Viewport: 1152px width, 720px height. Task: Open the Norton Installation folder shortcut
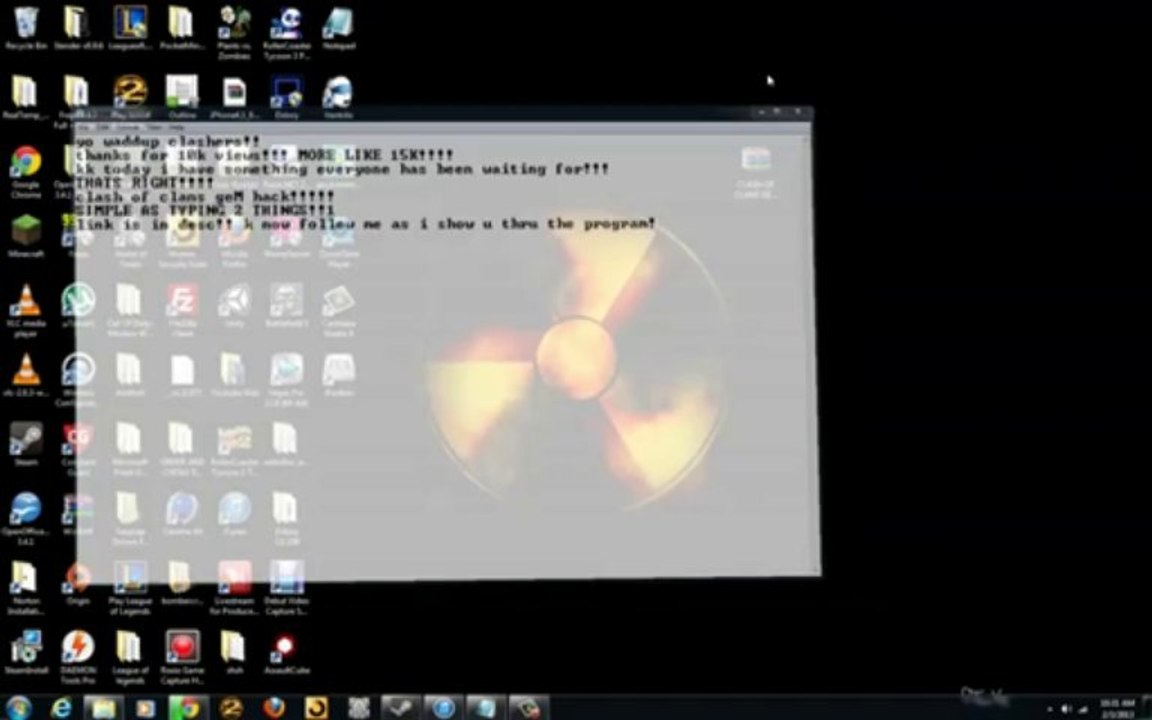coord(26,588)
